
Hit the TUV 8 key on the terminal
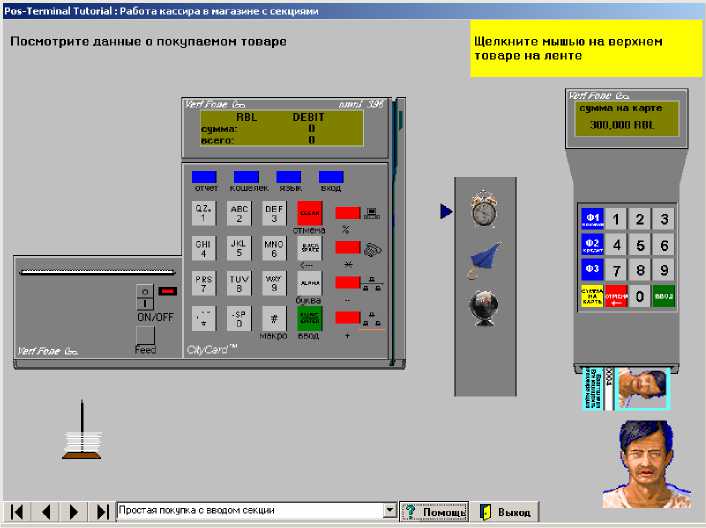(239, 283)
